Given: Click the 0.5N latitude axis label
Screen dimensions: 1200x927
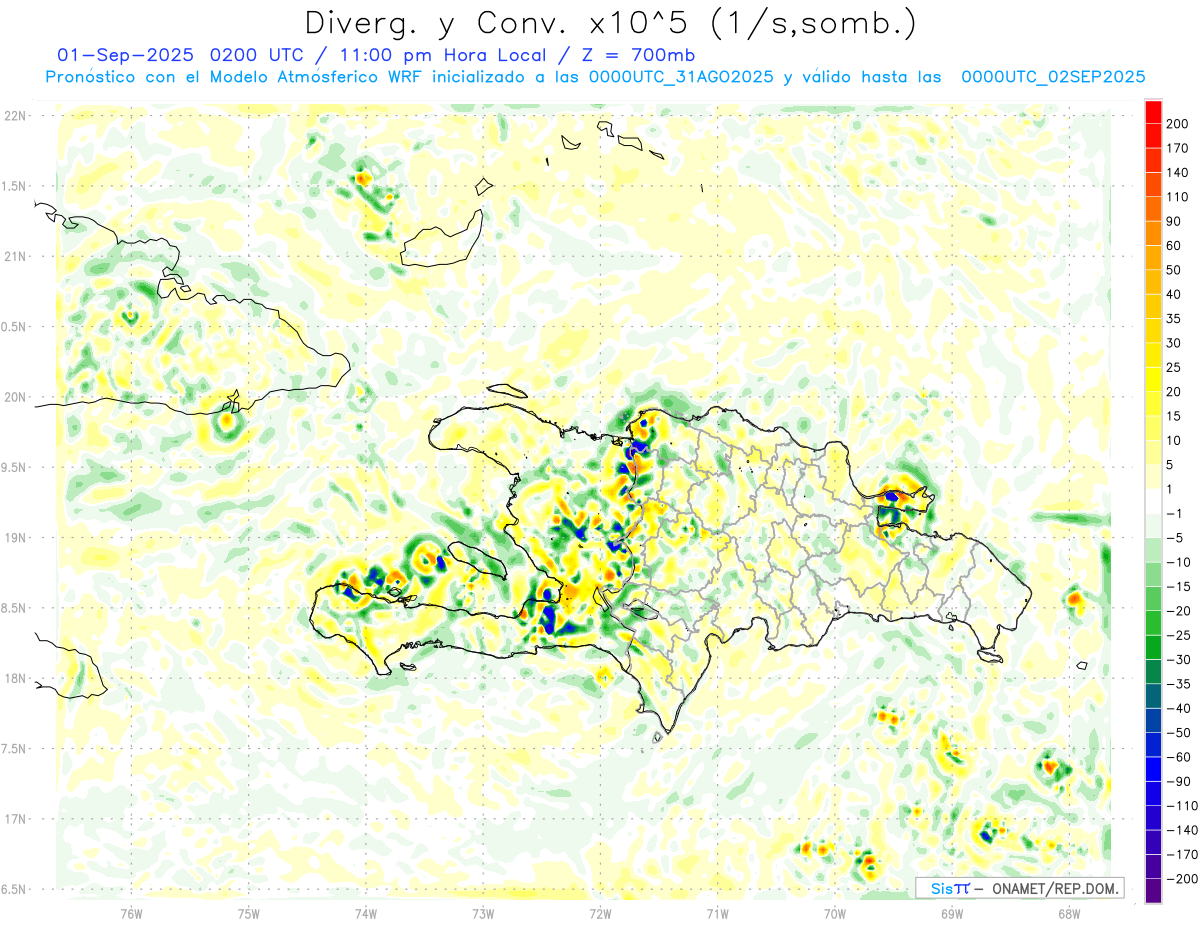Looking at the screenshot, I should [x=14, y=327].
